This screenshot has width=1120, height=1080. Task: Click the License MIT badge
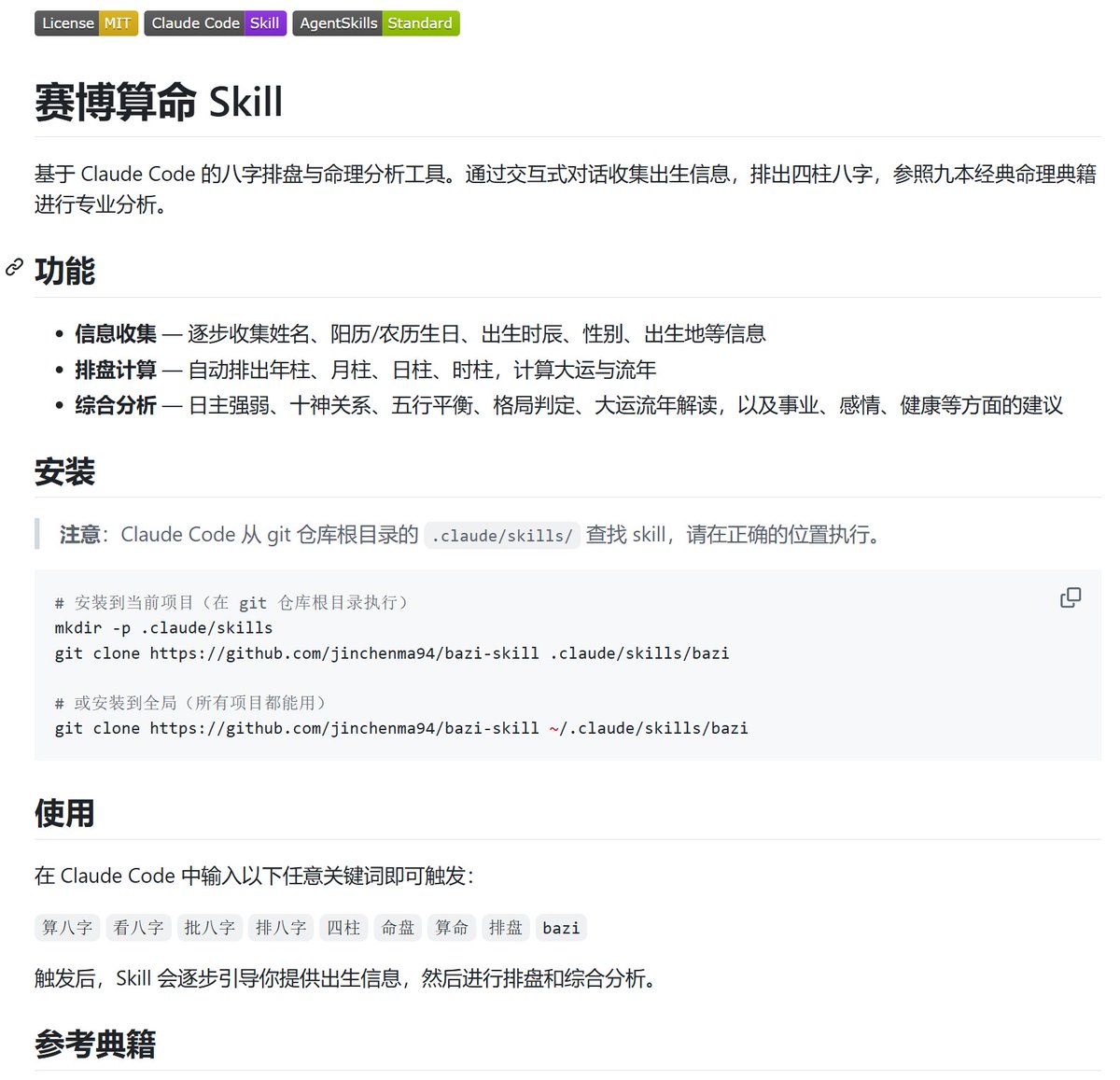86,23
